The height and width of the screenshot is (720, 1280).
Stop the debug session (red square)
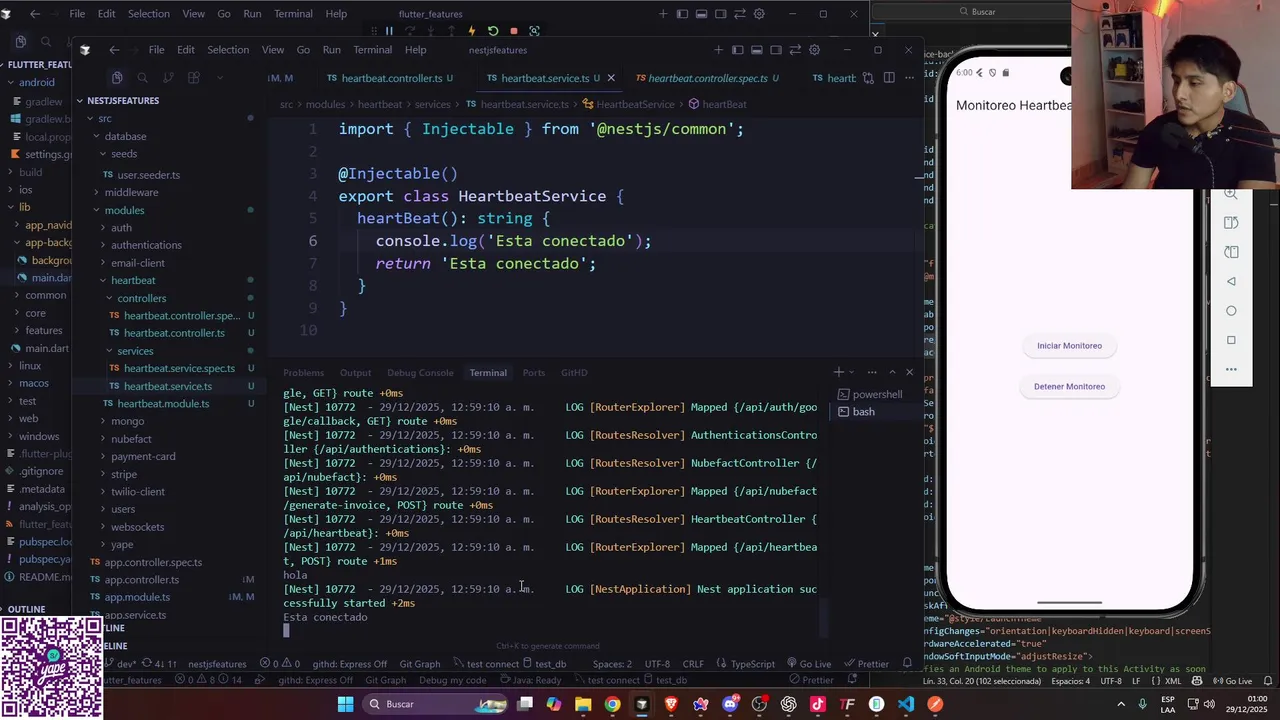(514, 31)
